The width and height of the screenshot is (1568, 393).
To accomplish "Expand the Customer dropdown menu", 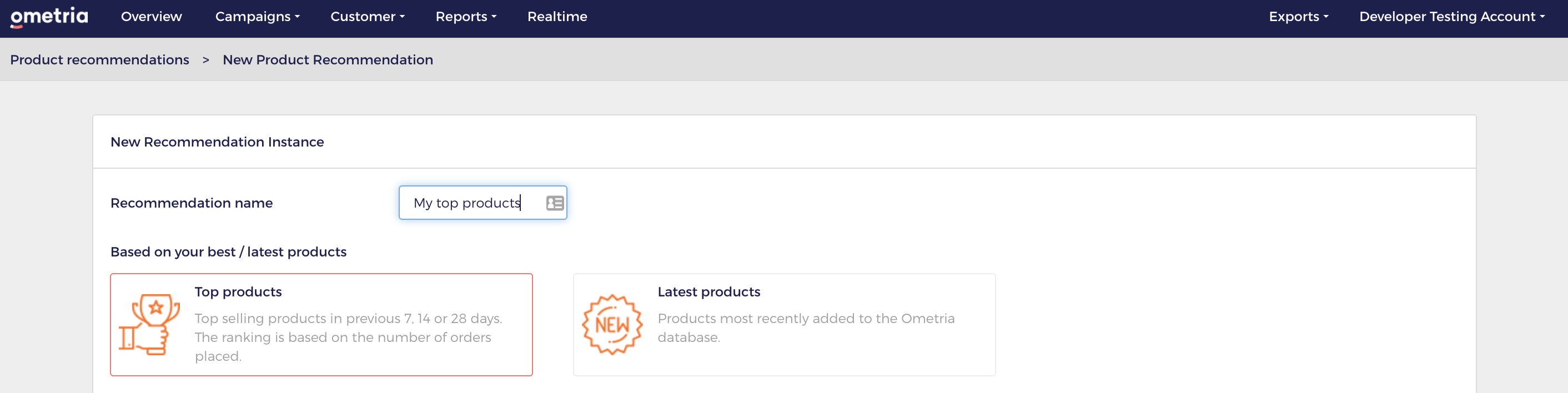I will click(x=368, y=17).
